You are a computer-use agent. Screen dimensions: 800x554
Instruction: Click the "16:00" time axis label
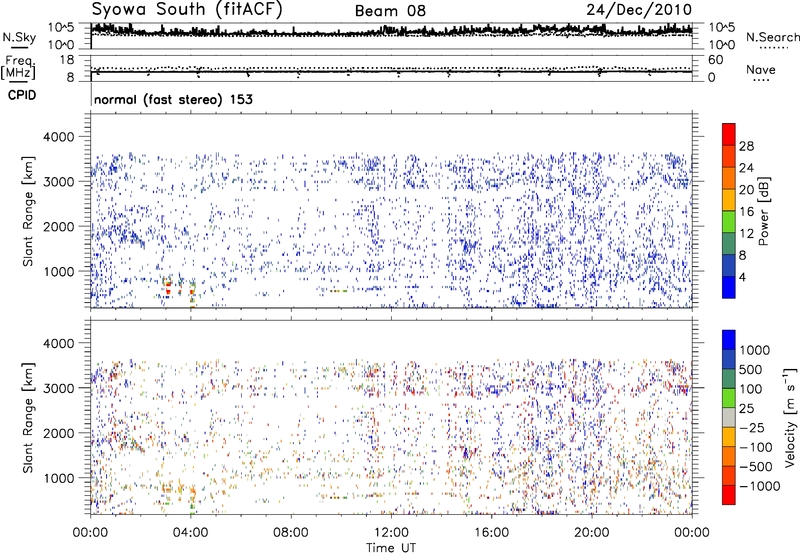pos(491,533)
